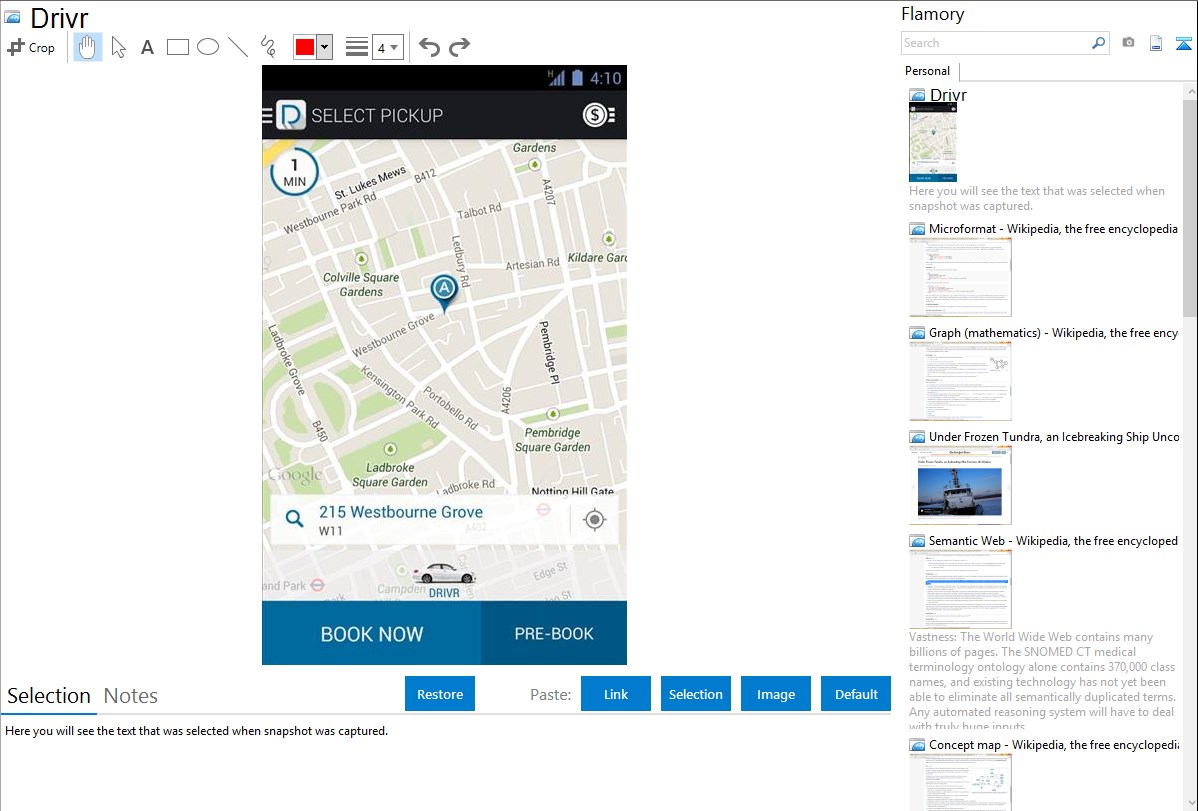Image resolution: width=1198 pixels, height=811 pixels.
Task: Choose the arrow pointer tool
Action: (x=118, y=47)
